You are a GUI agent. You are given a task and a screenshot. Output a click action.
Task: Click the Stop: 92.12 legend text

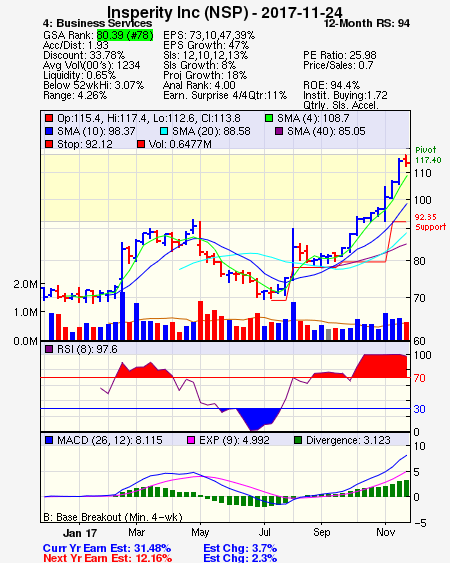click(x=85, y=144)
